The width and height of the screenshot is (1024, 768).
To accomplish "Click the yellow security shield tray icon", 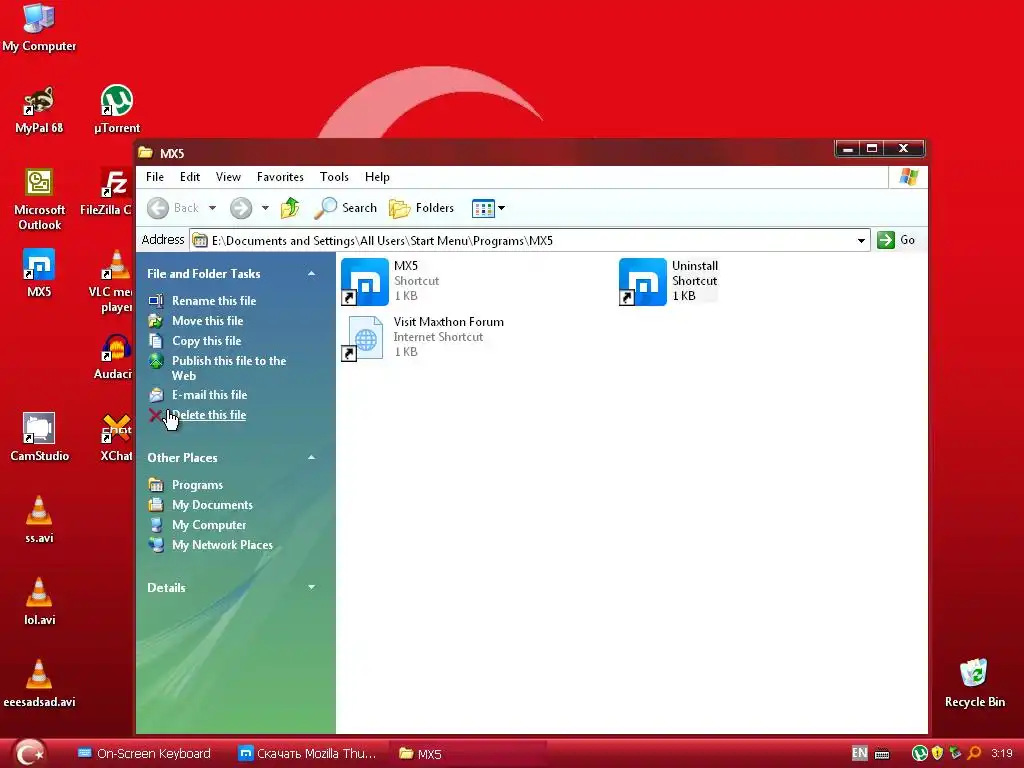I will (938, 754).
